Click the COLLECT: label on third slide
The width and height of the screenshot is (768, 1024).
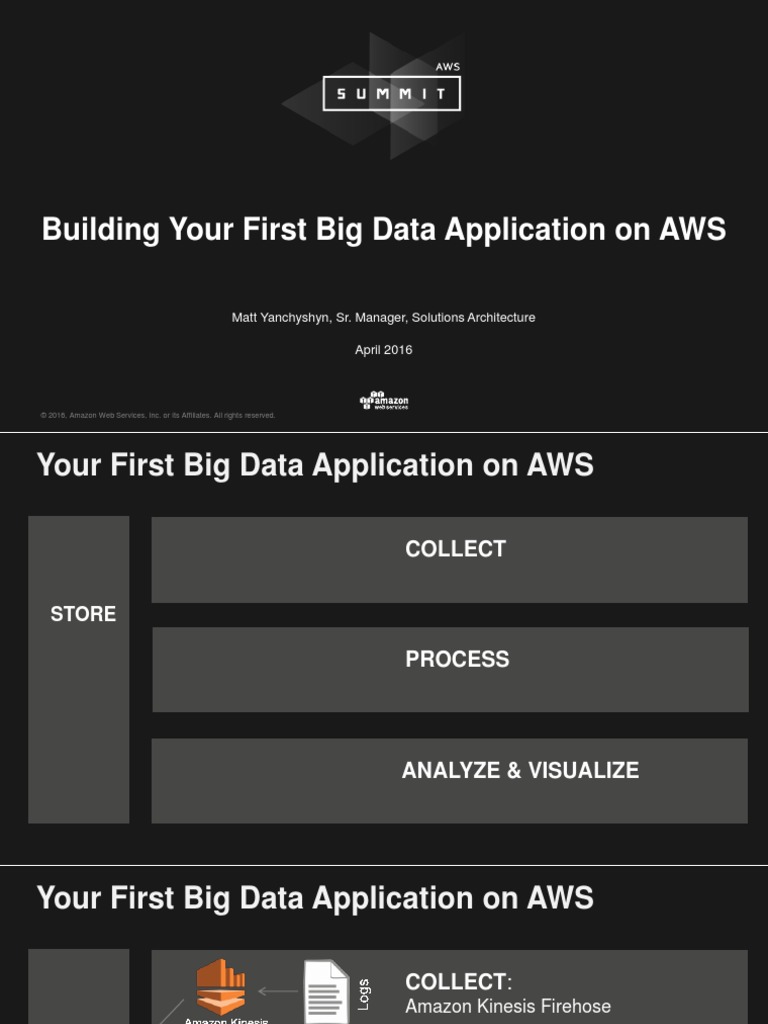coord(458,981)
